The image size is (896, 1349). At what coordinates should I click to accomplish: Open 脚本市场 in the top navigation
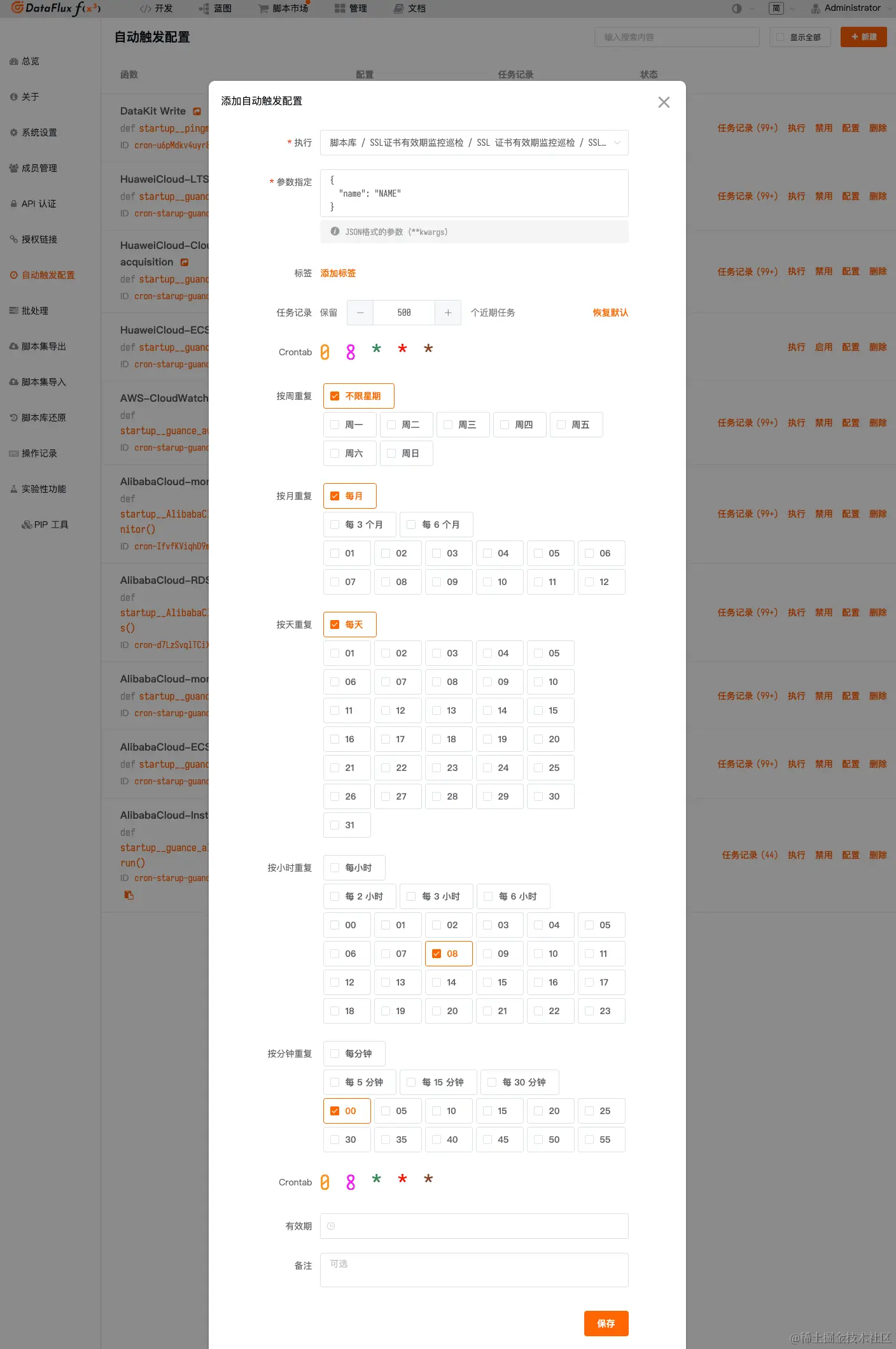coord(283,8)
